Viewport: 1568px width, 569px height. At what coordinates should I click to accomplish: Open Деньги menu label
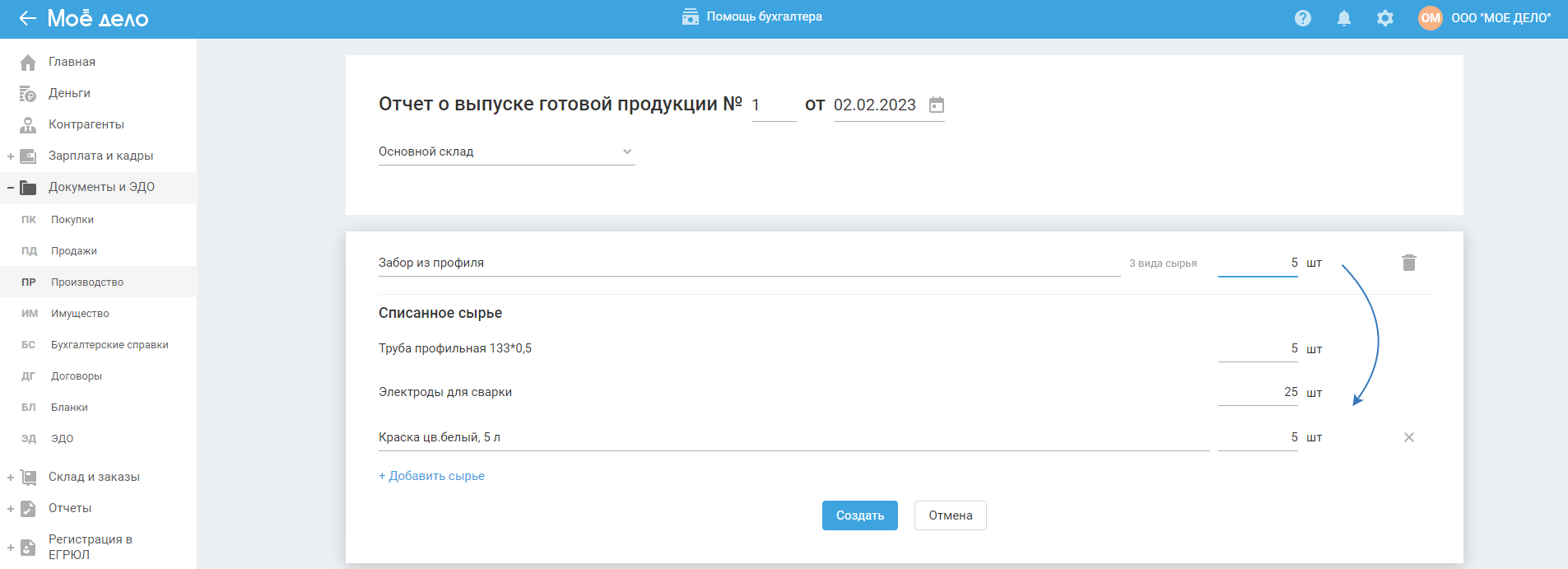pyautogui.click(x=69, y=93)
